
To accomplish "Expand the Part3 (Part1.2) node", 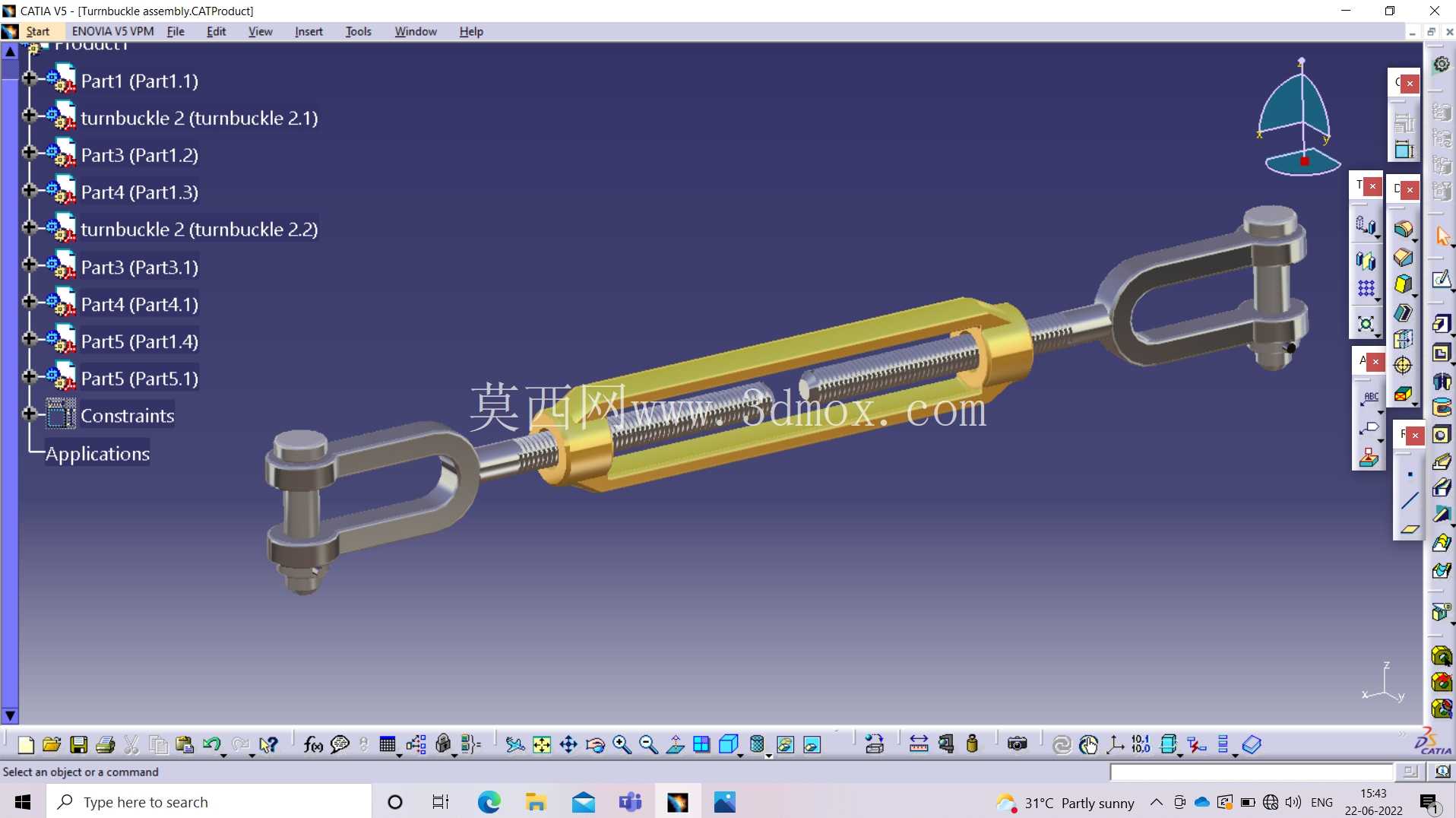I will [29, 152].
